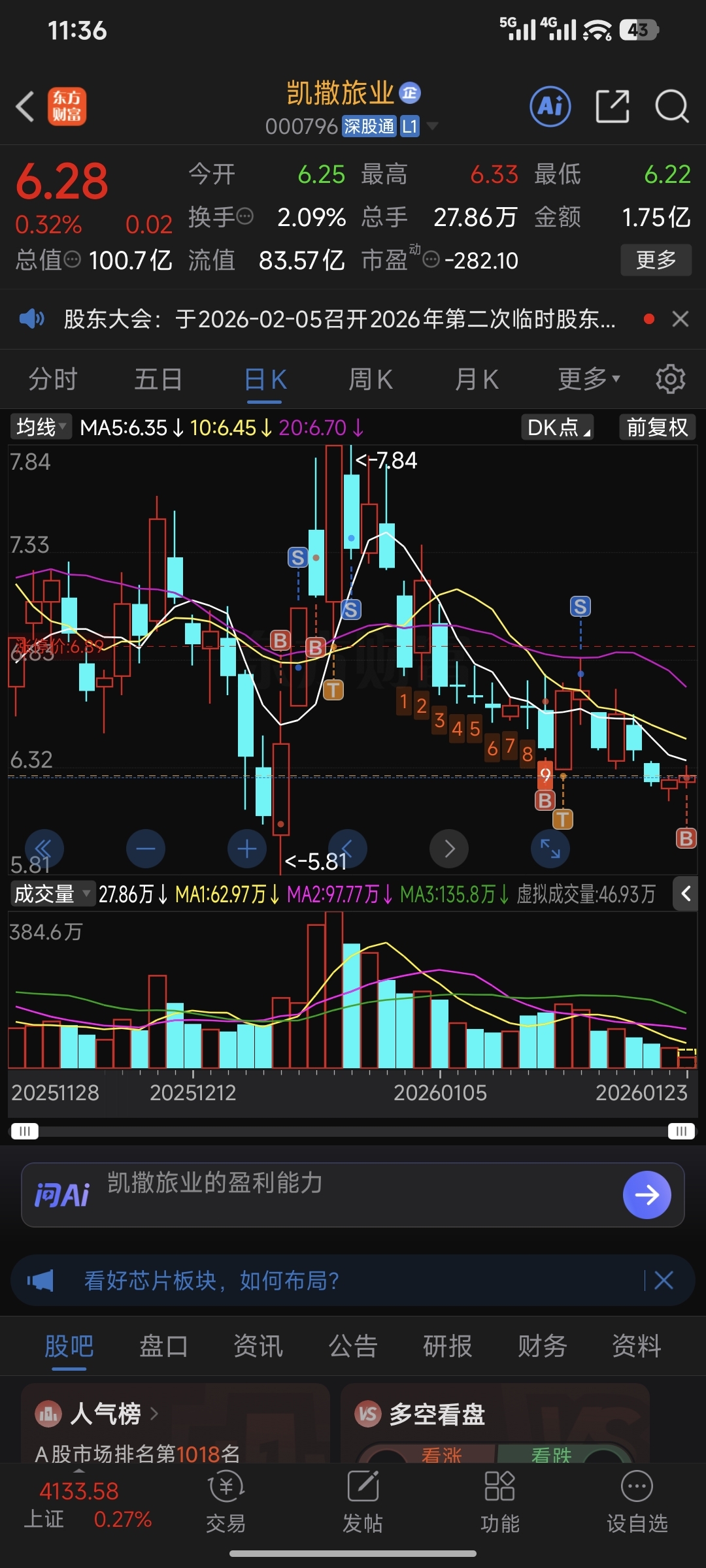The height and width of the screenshot is (1568, 706).
Task: Zoom out the K-line chart
Action: pyautogui.click(x=145, y=849)
